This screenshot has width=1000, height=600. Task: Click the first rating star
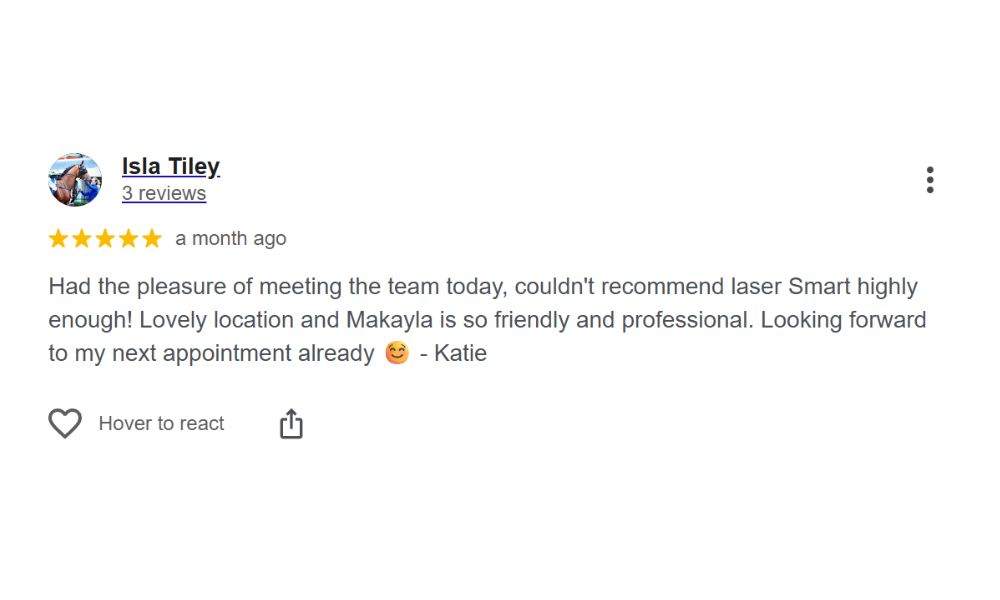point(58,238)
